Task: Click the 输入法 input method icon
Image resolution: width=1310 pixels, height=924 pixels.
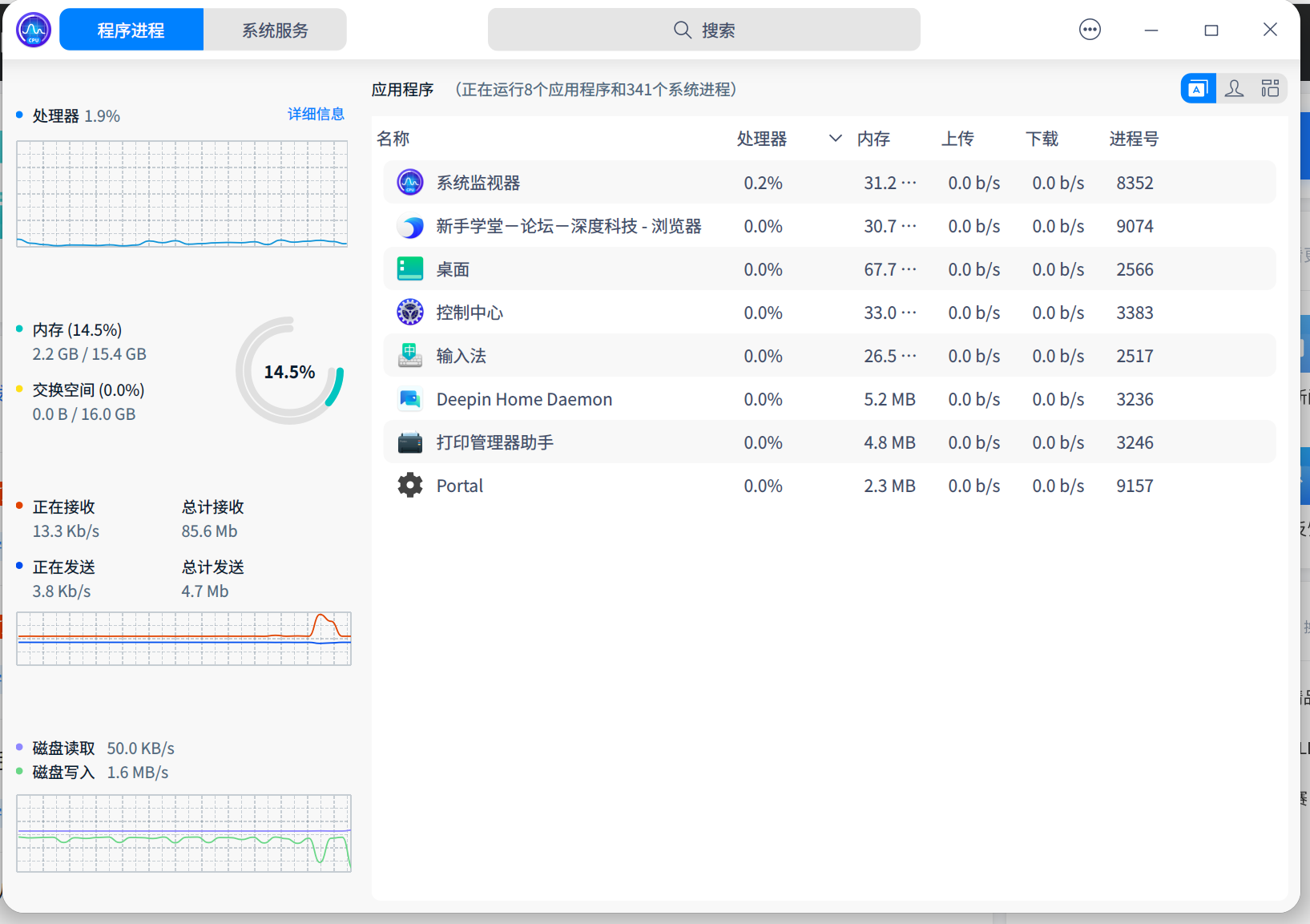Action: [410, 355]
